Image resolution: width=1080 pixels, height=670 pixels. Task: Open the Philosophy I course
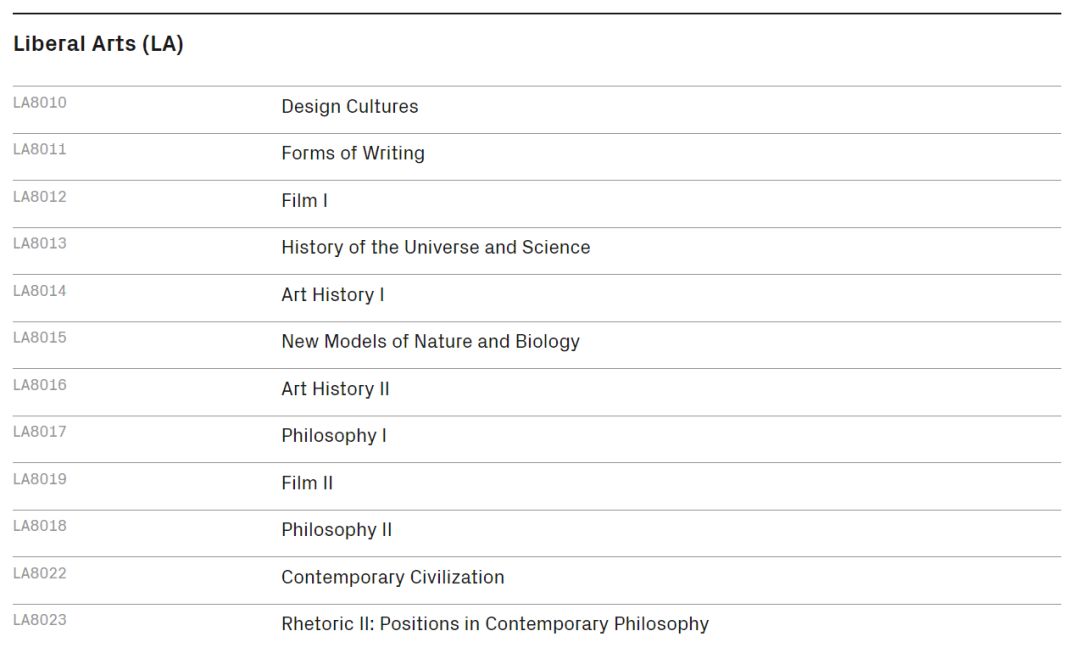pyautogui.click(x=333, y=436)
